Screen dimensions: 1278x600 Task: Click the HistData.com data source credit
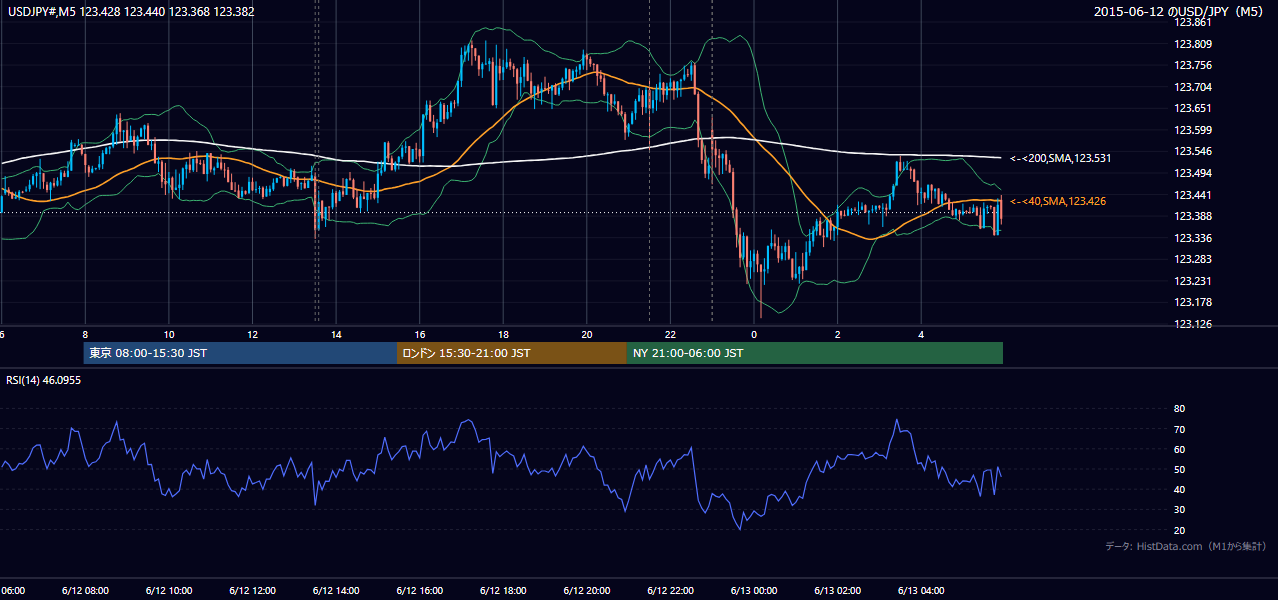1187,546
